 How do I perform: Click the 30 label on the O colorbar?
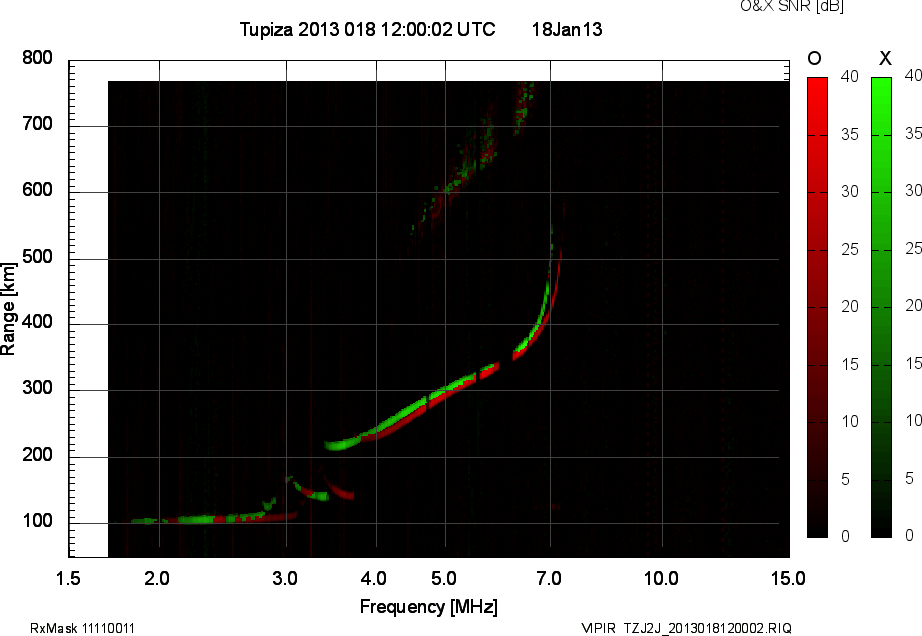tap(849, 192)
